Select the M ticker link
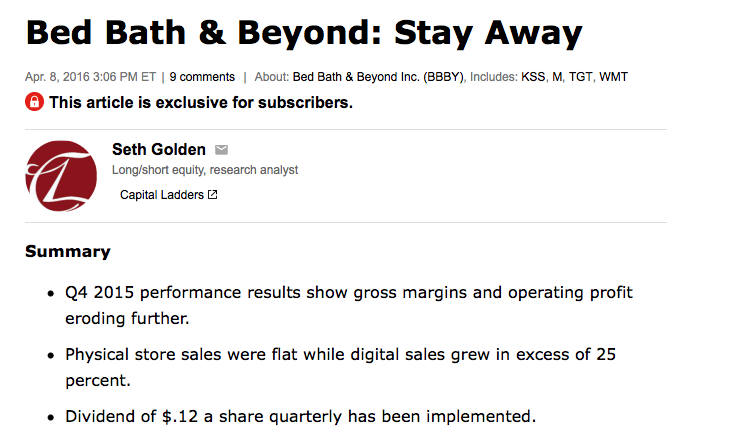The image size is (730, 437). click(558, 77)
